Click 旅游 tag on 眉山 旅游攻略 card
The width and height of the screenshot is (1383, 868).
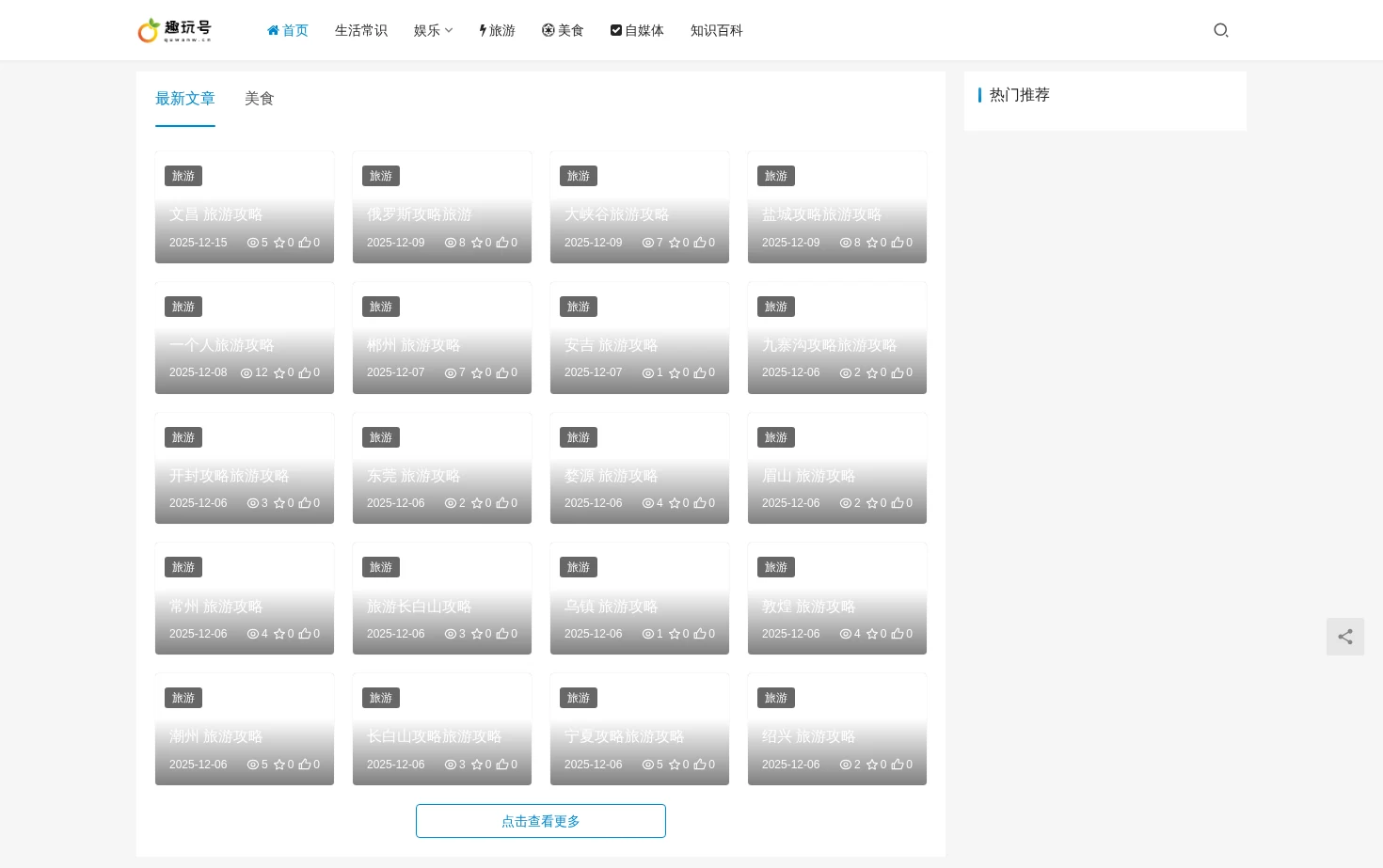pyautogui.click(x=776, y=437)
